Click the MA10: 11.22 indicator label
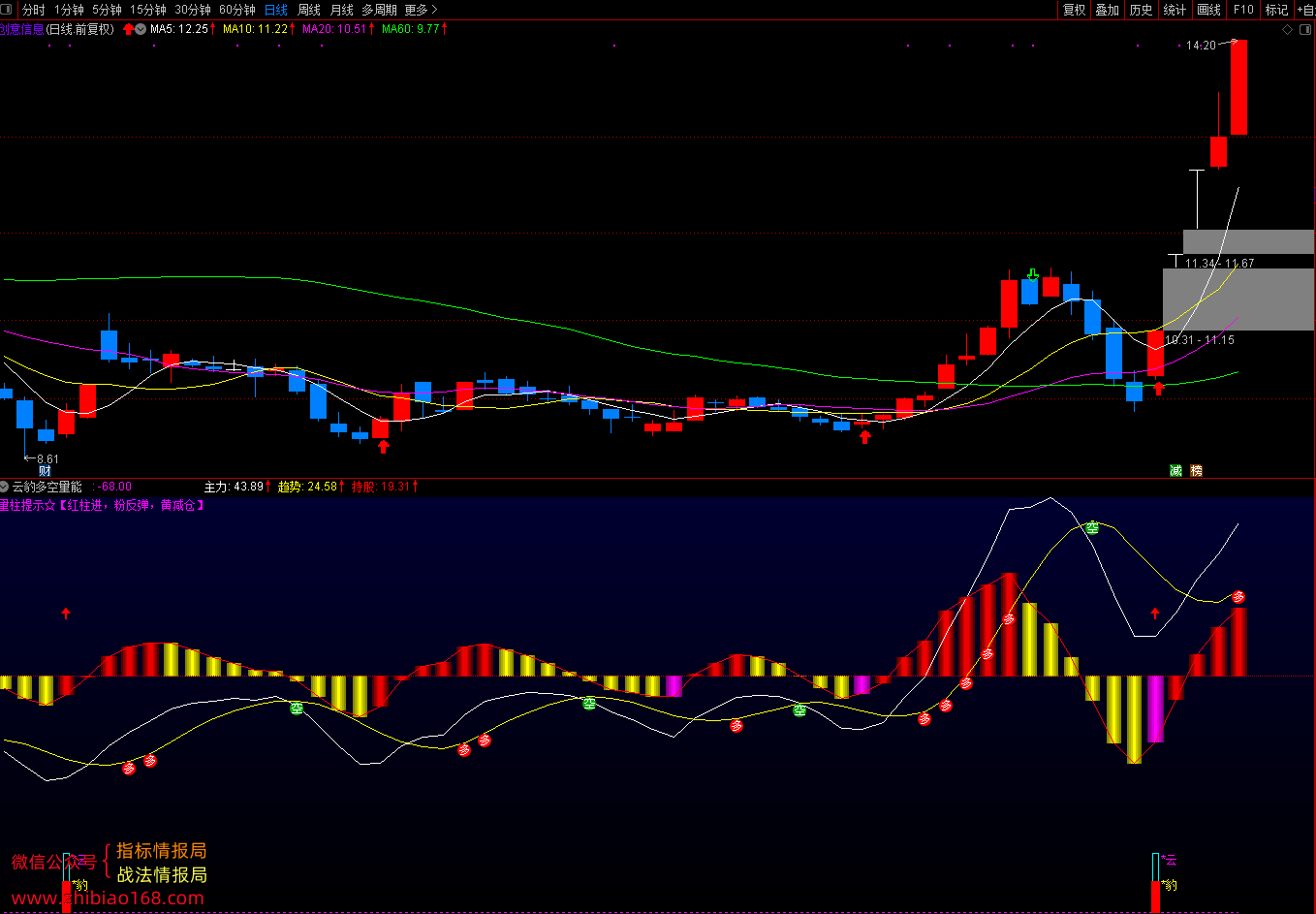 click(x=258, y=29)
